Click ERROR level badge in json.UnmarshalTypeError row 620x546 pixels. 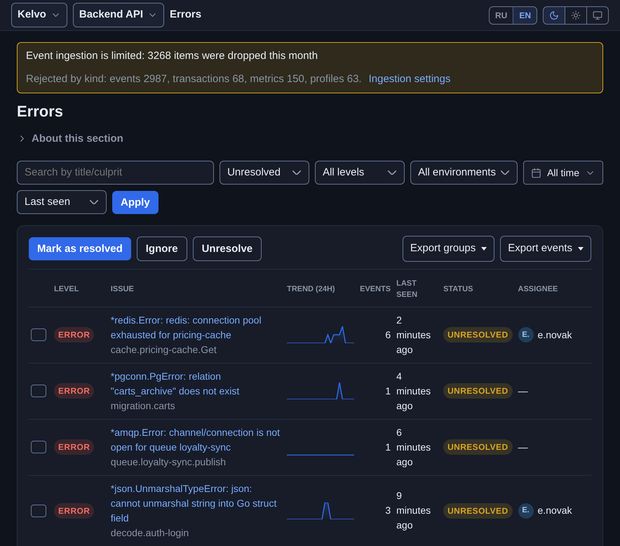coord(74,510)
